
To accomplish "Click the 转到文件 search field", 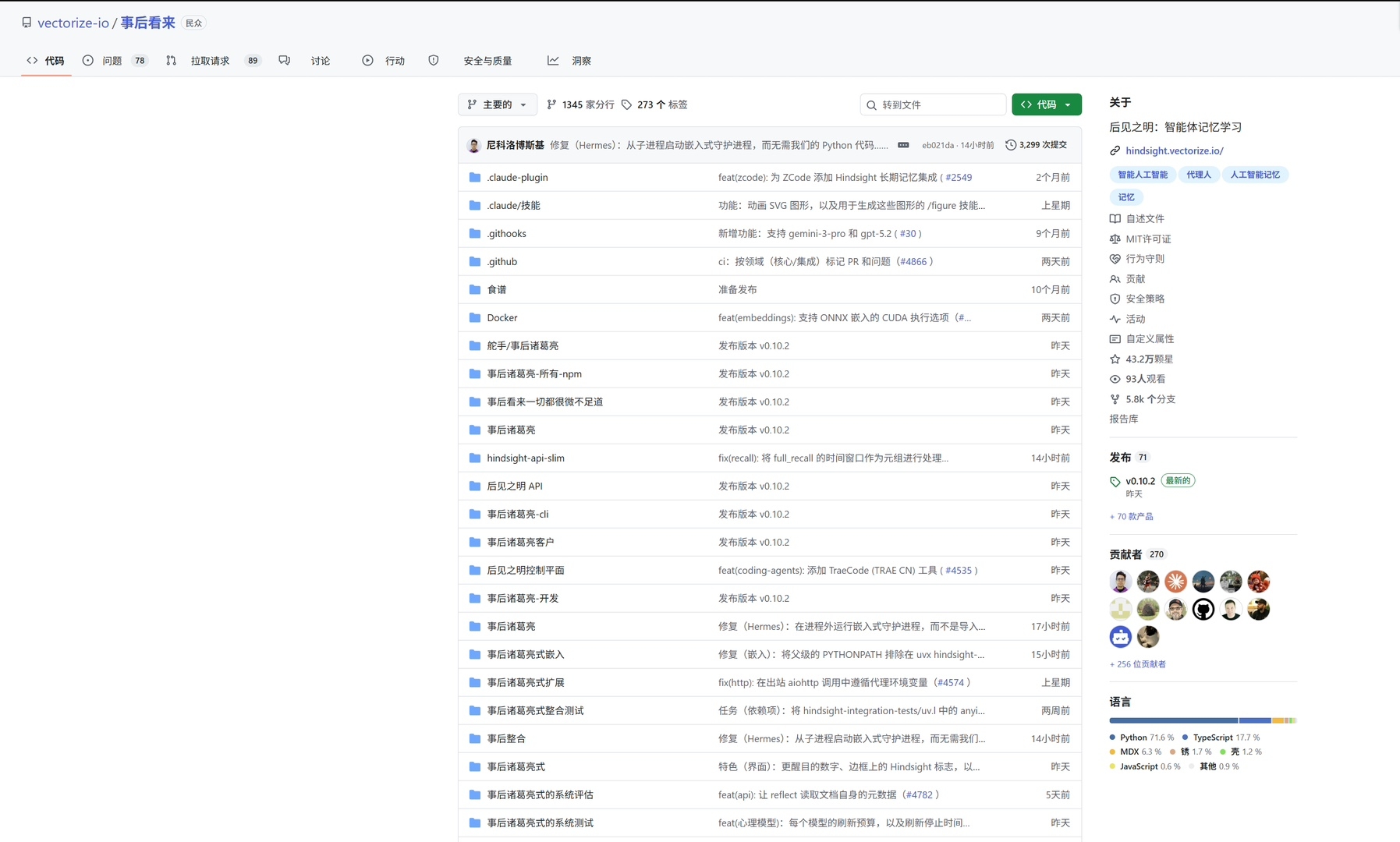I will pos(933,104).
